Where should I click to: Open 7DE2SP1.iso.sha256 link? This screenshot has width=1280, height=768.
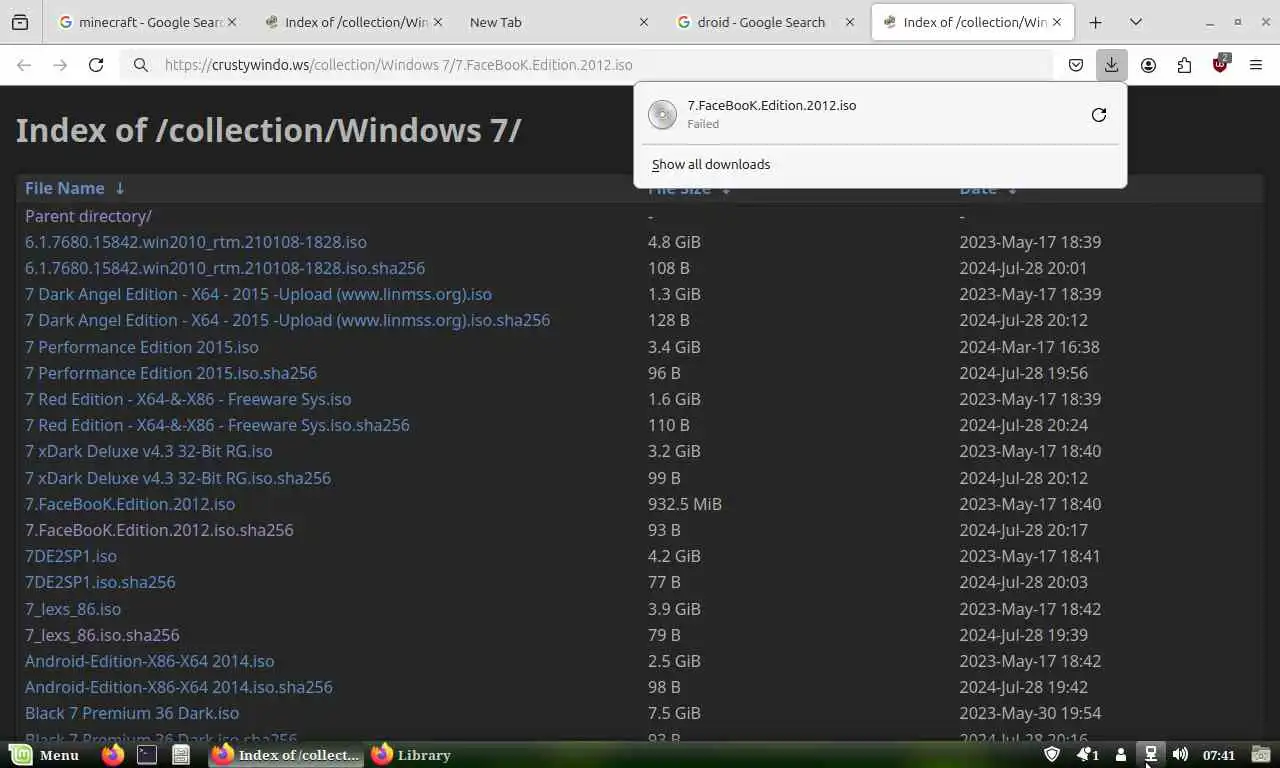[x=100, y=582]
